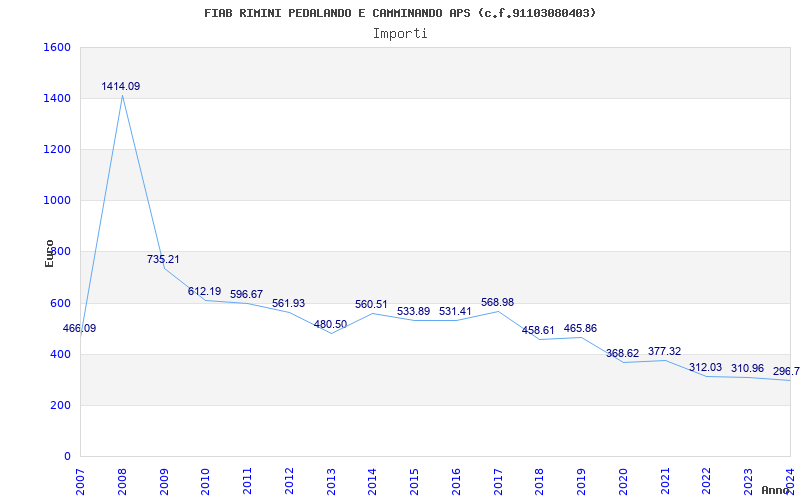
Task: Click the 368.62 data label
Action: click(x=622, y=353)
